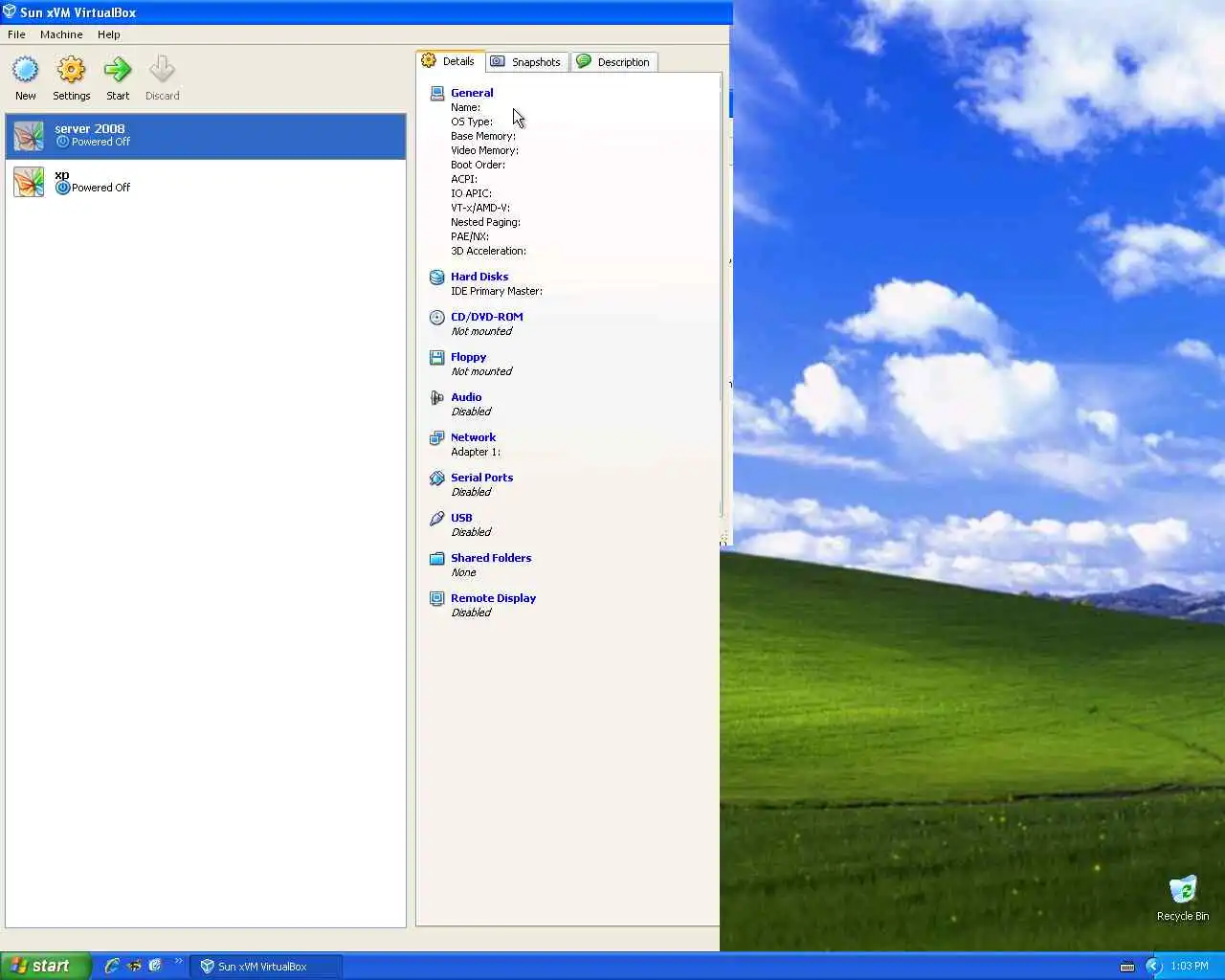Open the Serial Ports settings link

click(481, 478)
